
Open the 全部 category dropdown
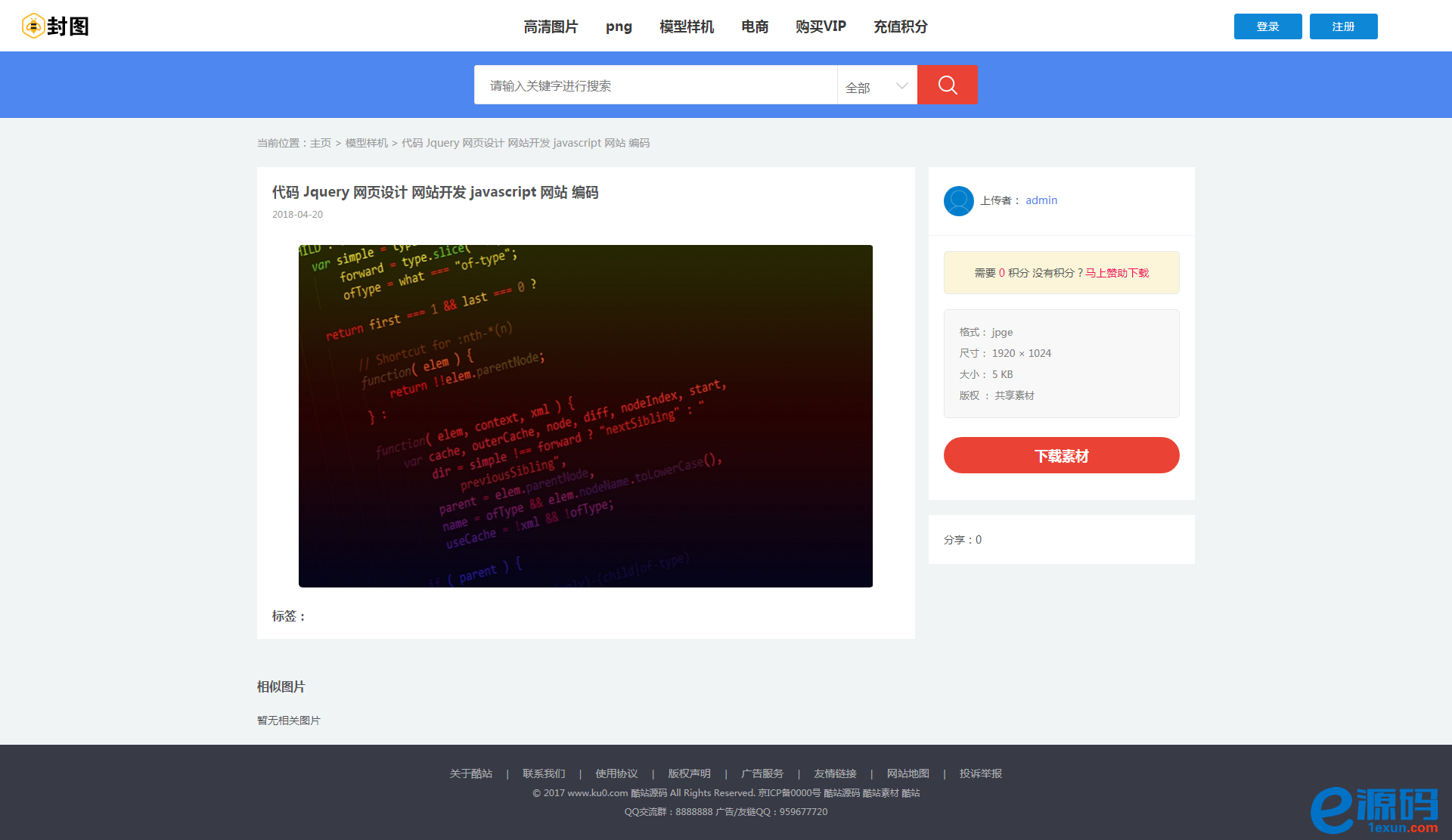876,86
